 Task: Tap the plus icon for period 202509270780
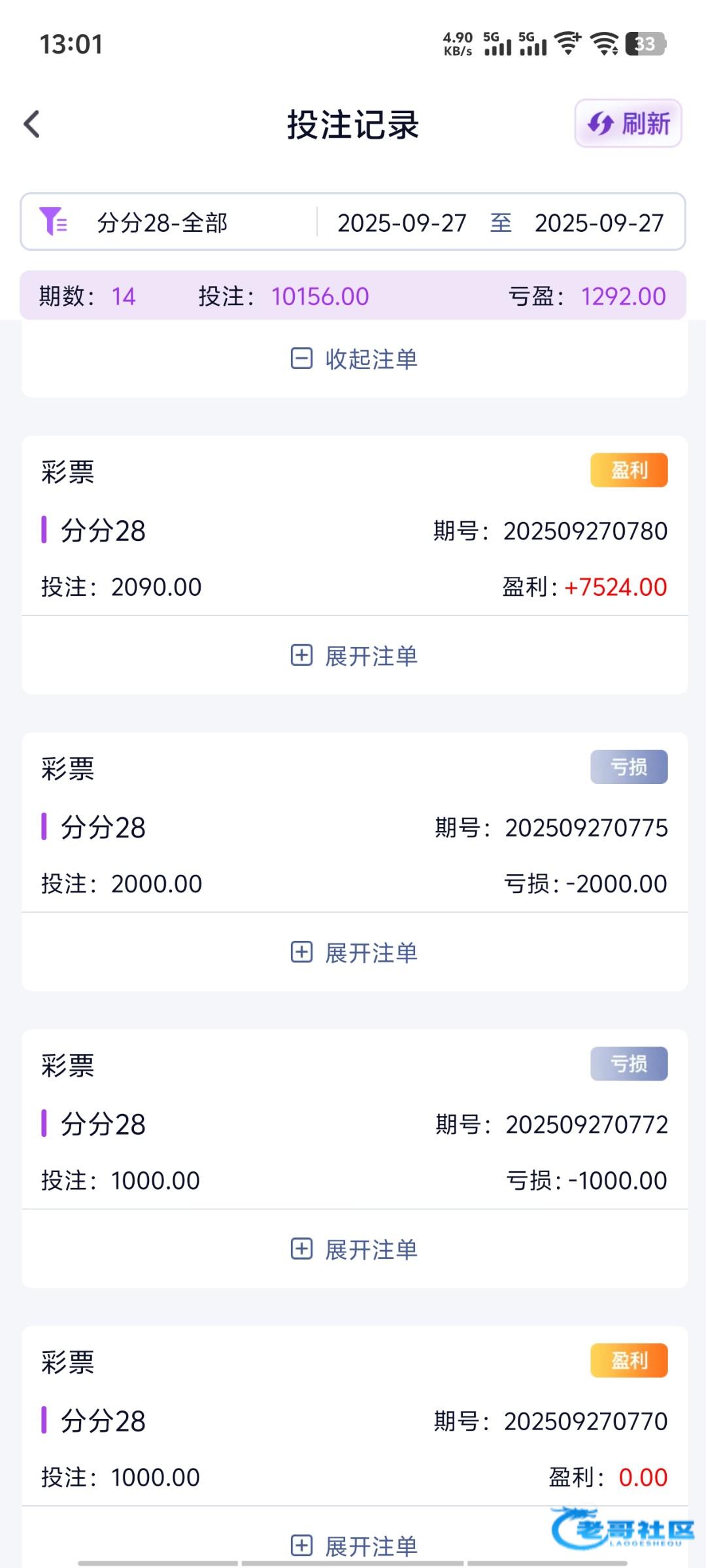[301, 655]
